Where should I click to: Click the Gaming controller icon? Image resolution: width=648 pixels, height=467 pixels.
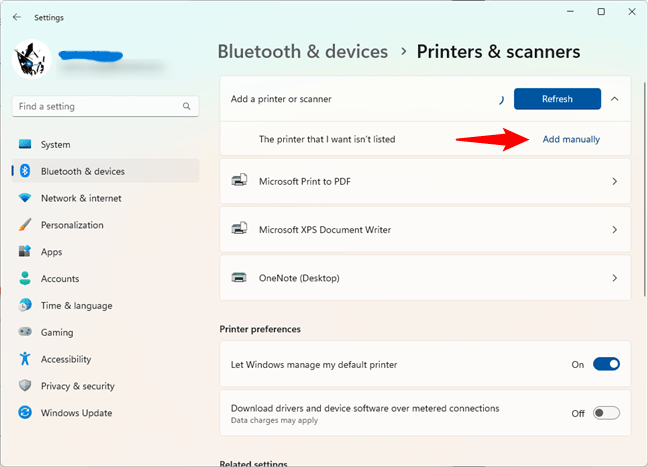tap(25, 331)
